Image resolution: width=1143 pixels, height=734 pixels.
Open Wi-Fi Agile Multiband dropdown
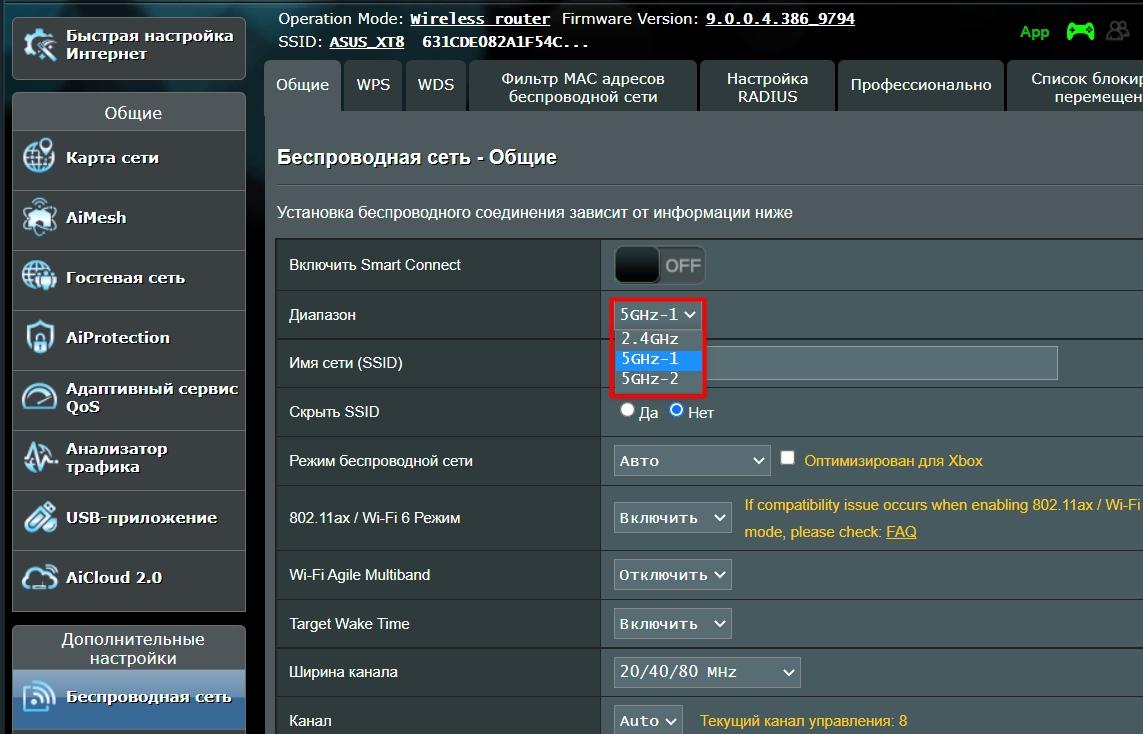coord(672,574)
